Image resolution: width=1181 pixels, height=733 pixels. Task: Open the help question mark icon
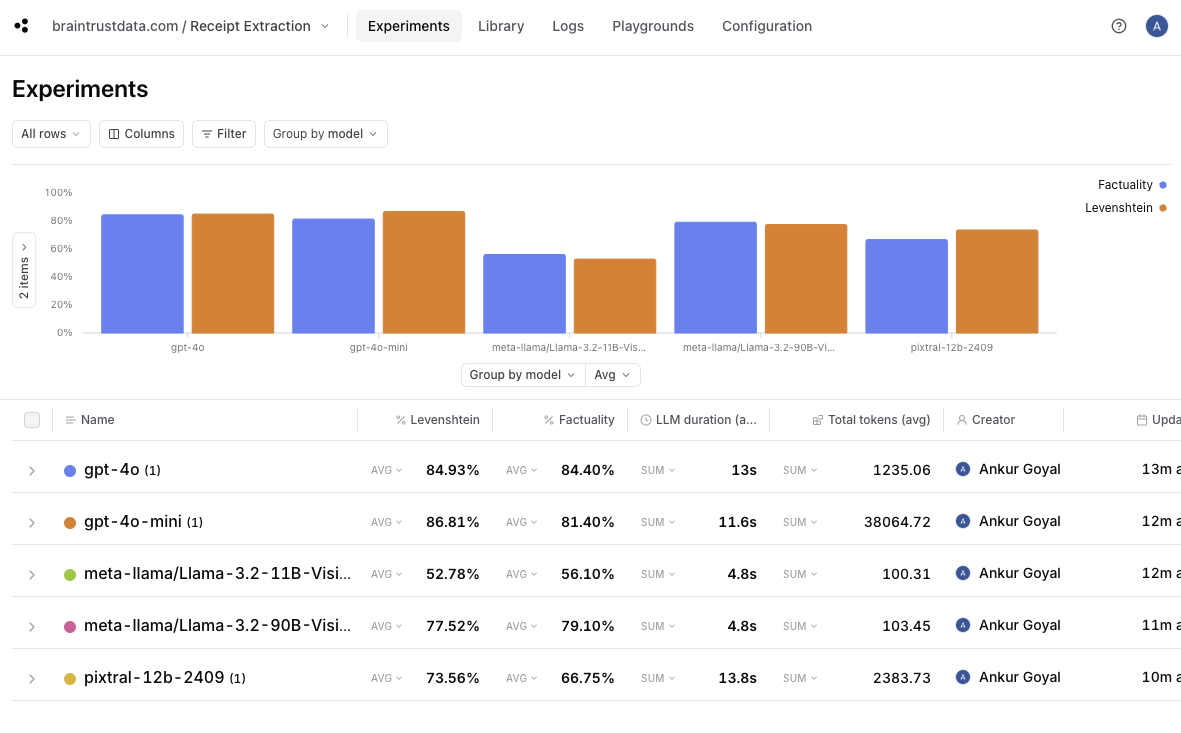click(1118, 26)
